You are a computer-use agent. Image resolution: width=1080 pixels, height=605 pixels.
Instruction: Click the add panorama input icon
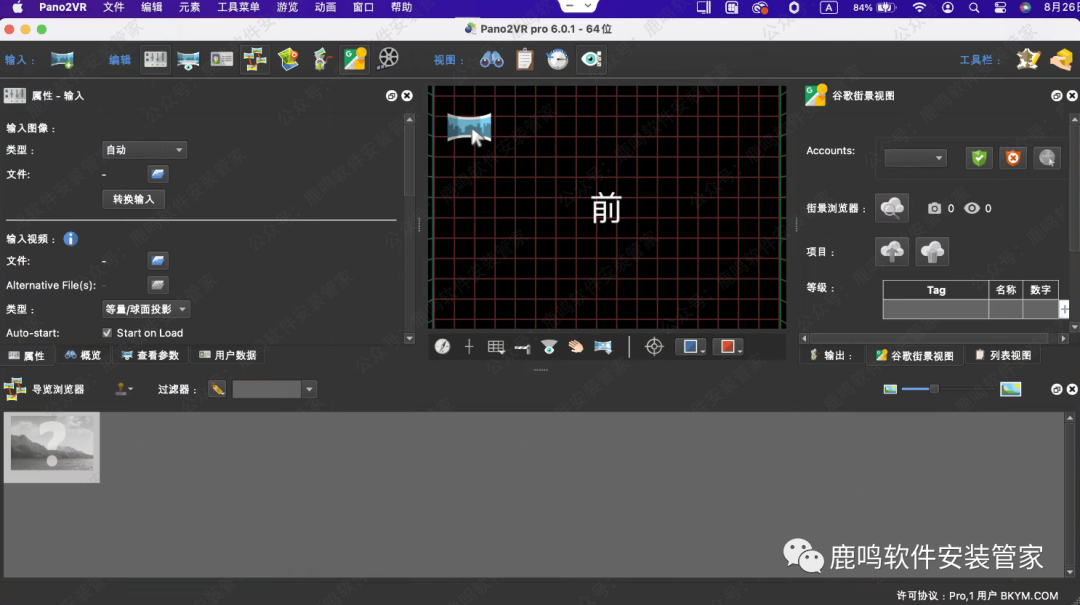pos(62,60)
